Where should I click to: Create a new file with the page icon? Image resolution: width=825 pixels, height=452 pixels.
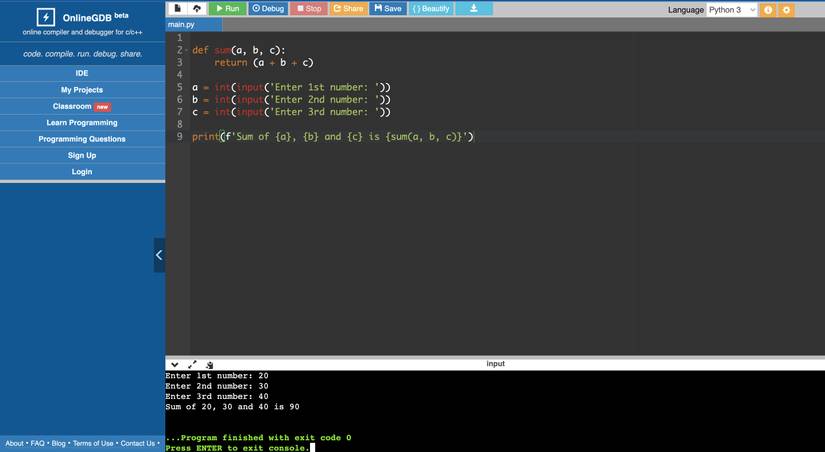click(178, 8)
